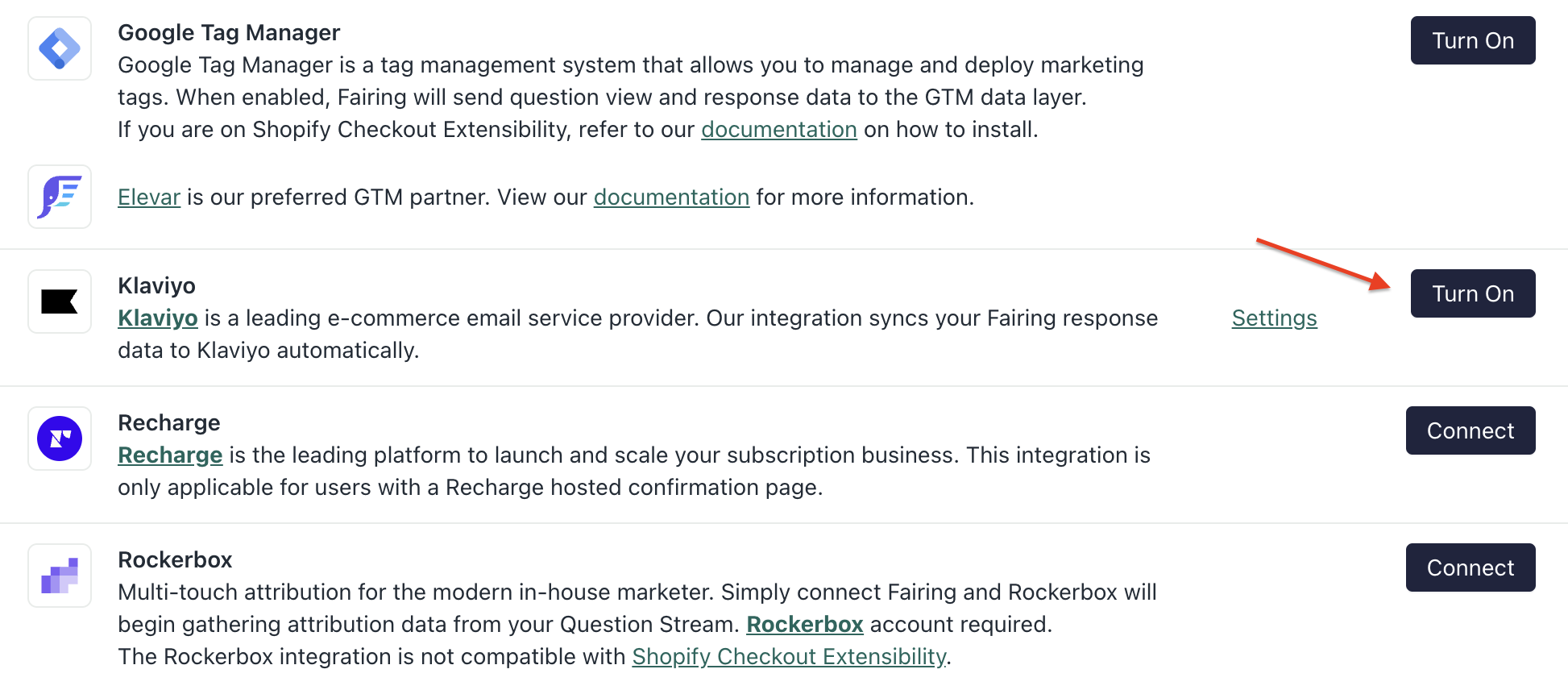The width and height of the screenshot is (1568, 690).
Task: Follow the Elevar link
Action: pos(149,197)
